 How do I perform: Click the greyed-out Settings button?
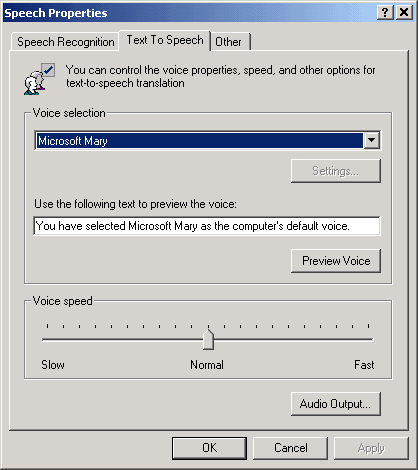(336, 171)
